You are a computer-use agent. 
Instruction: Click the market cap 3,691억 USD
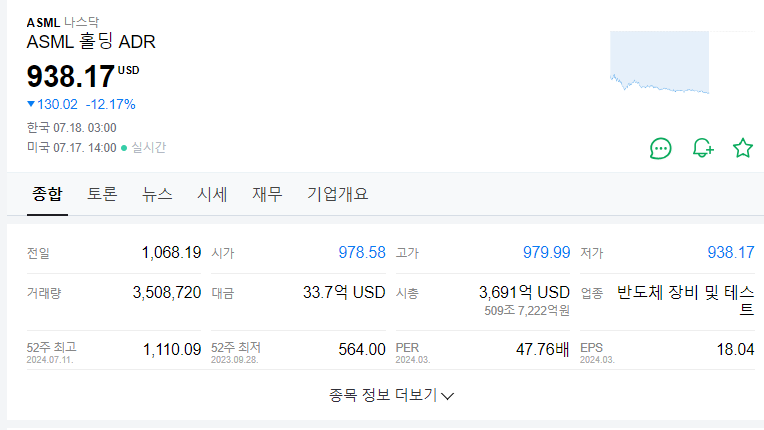coord(524,292)
